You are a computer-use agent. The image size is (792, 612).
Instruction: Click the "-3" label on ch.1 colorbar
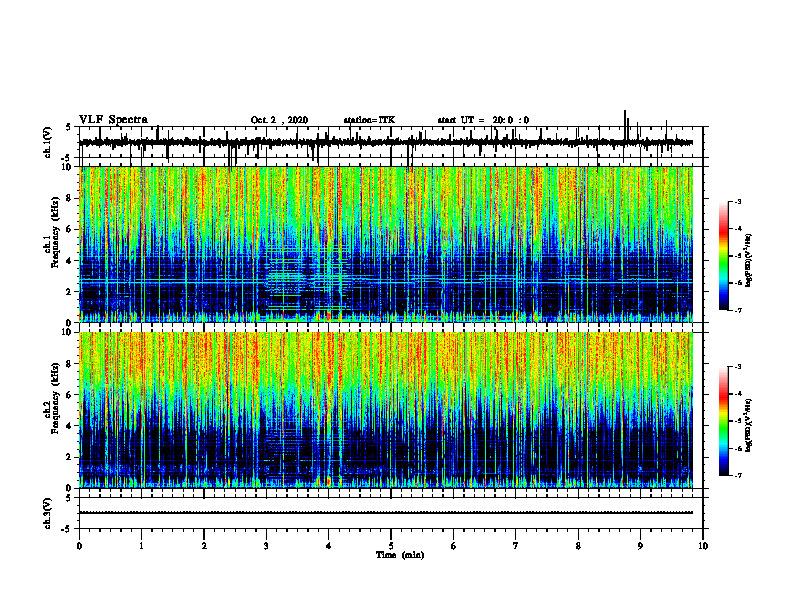pos(738,202)
